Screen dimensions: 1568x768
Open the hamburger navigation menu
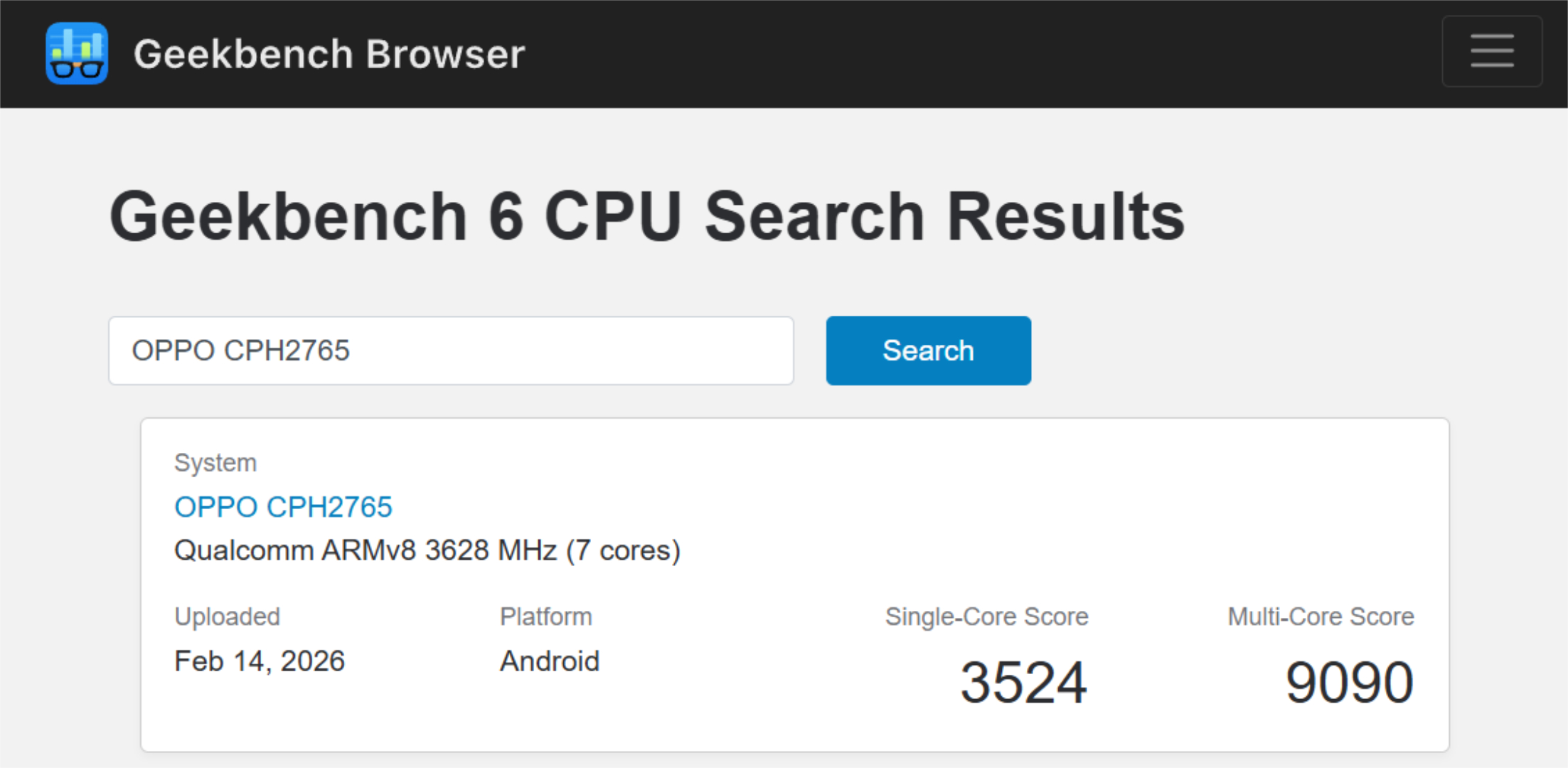tap(1491, 51)
